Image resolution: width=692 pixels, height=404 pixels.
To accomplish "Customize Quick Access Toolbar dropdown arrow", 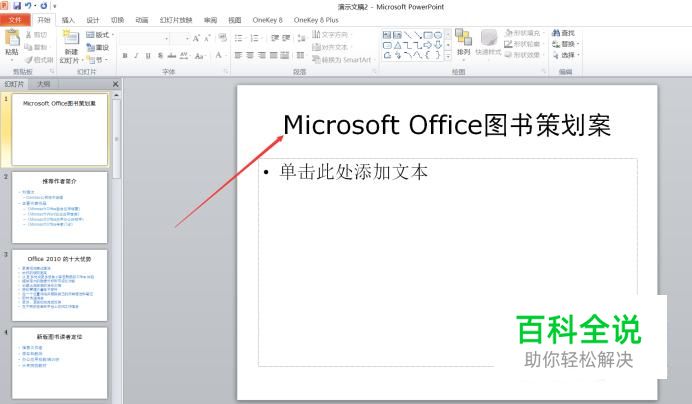I will pyautogui.click(x=55, y=6).
